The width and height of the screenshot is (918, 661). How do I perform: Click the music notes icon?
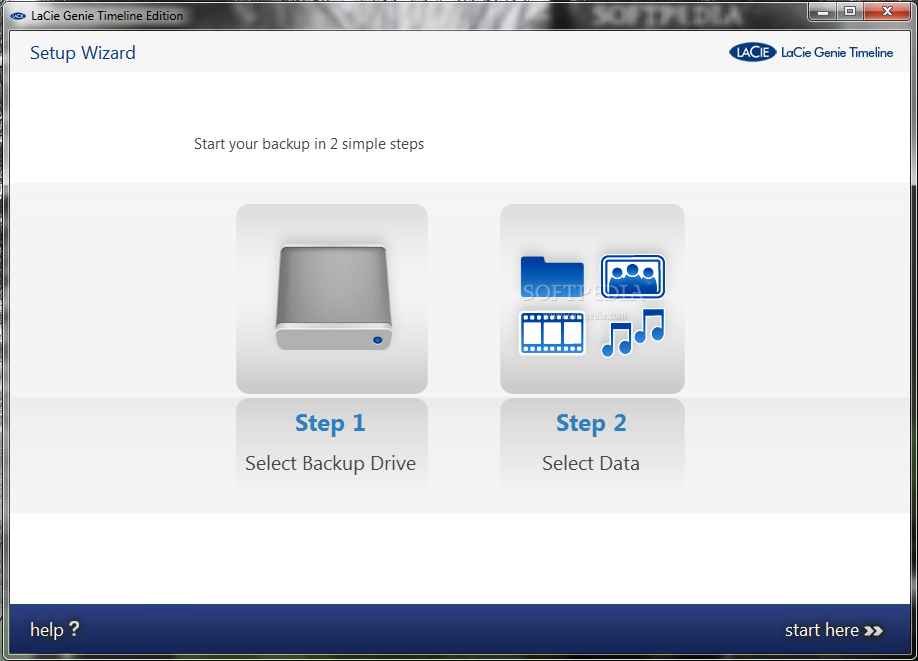[x=633, y=333]
